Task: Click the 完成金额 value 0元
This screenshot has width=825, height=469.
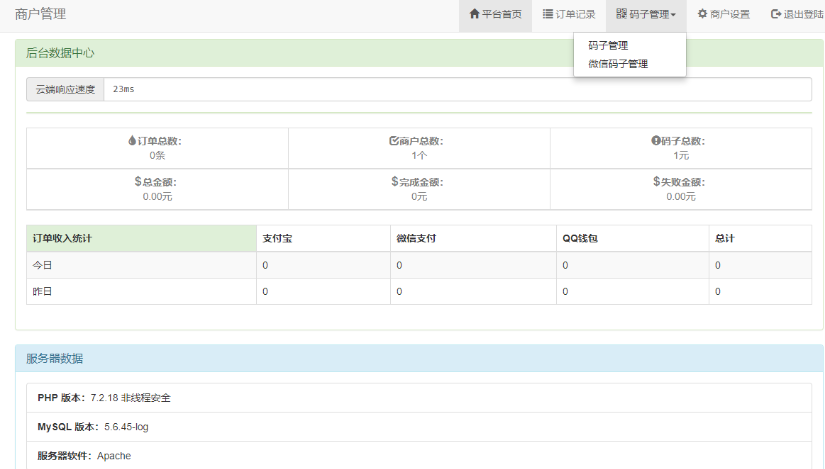Action: coord(419,196)
